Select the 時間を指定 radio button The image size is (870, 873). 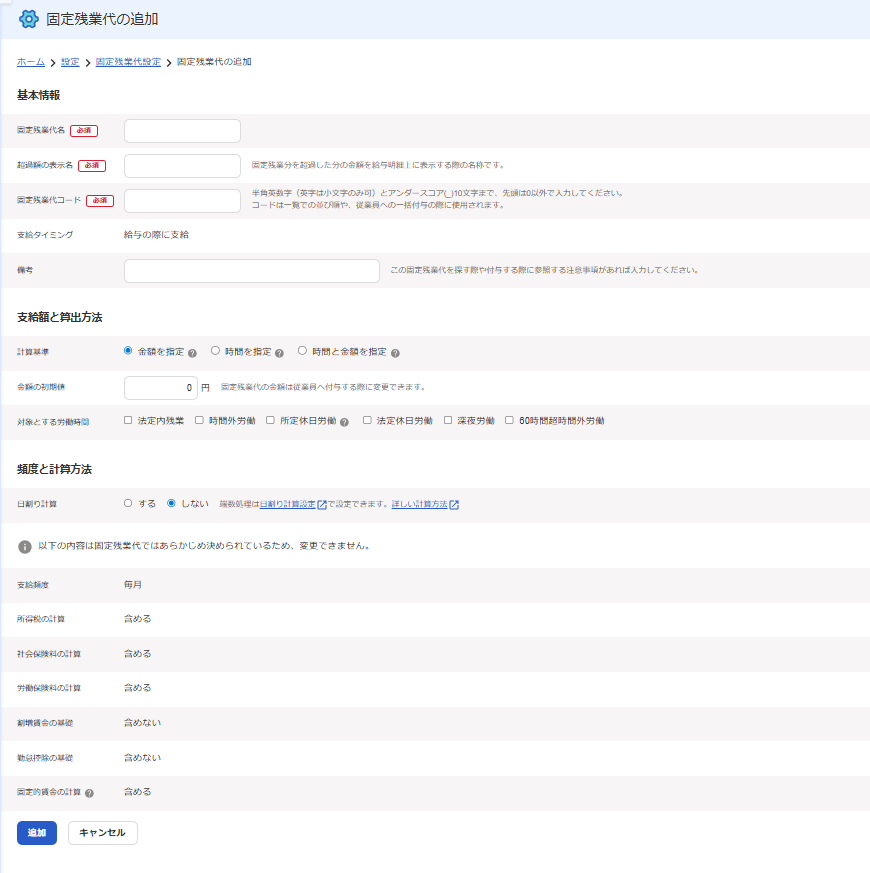(x=215, y=351)
